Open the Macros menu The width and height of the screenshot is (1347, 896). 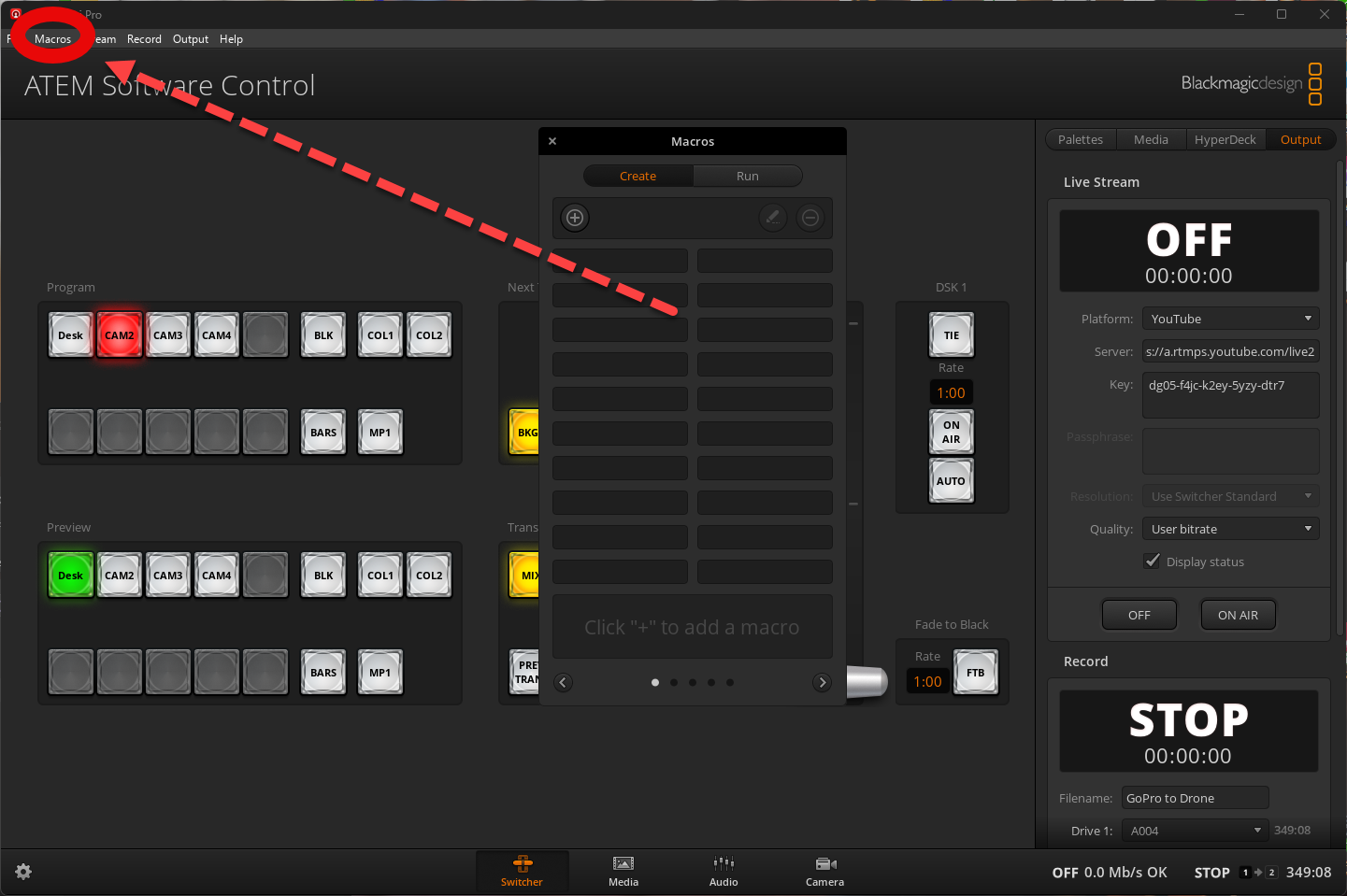52,39
